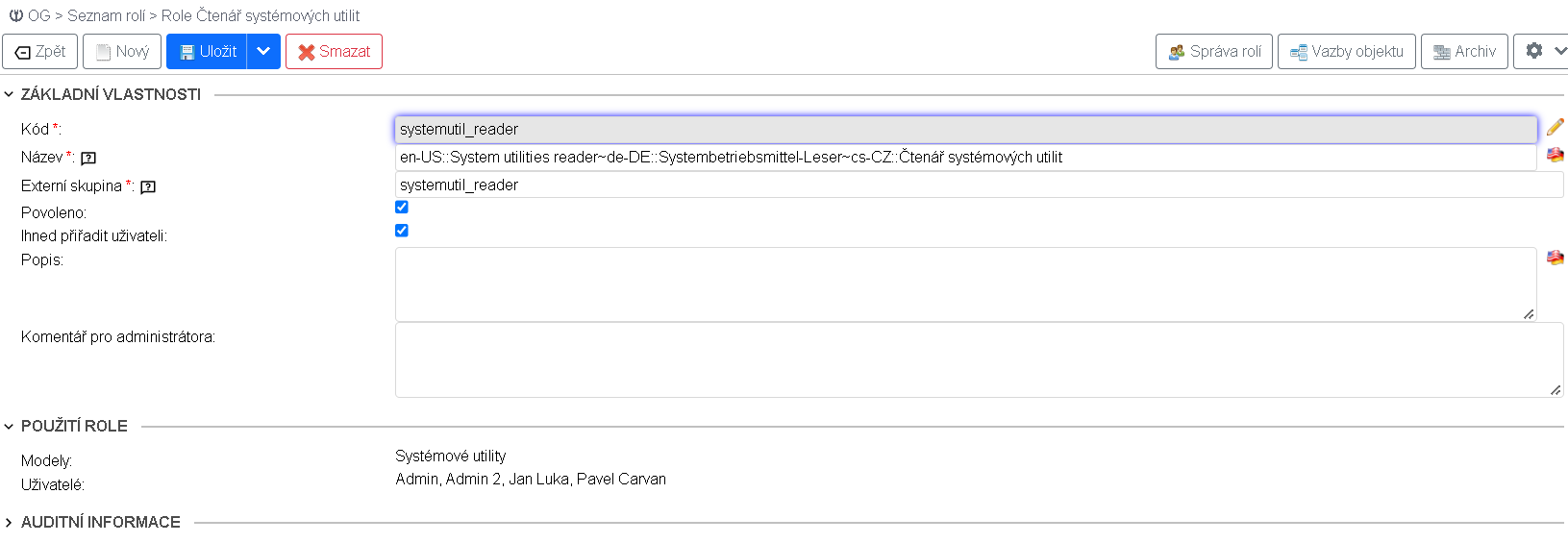Open the gear settings menu
This screenshot has height=543, width=1568.
(x=1541, y=51)
